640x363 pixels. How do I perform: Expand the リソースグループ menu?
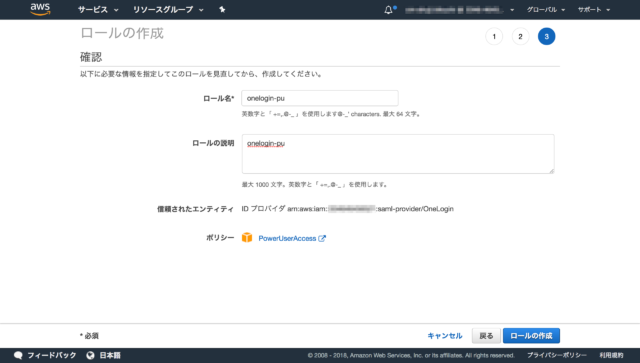click(x=168, y=9)
